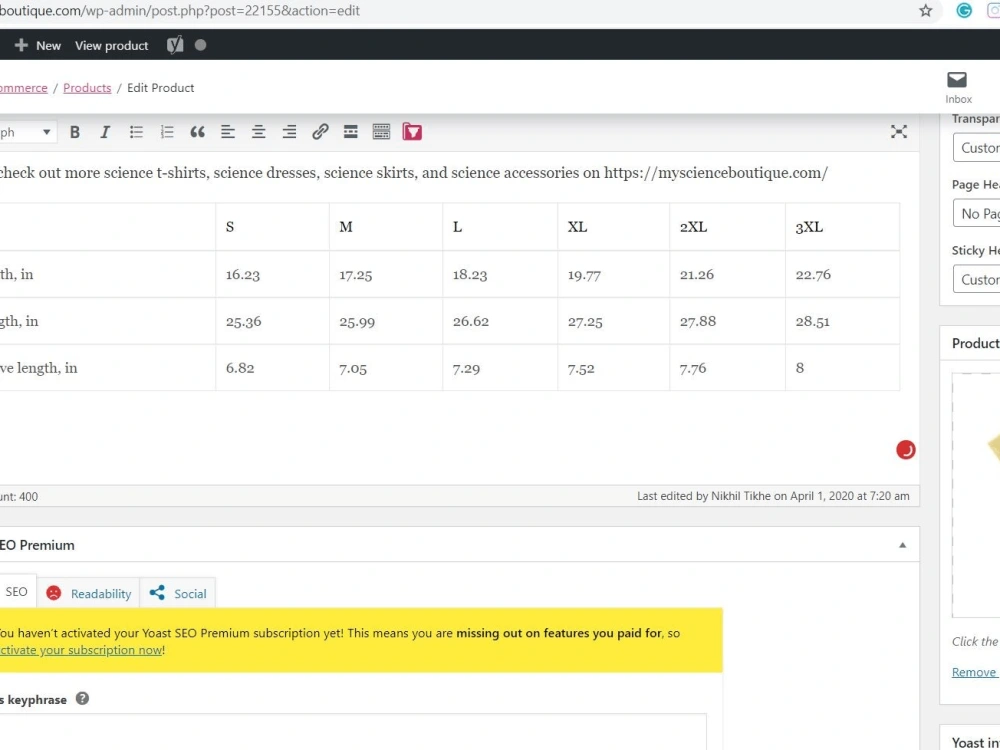Open the Sticky Header dropdown
The width and height of the screenshot is (1000, 750).
click(x=976, y=279)
